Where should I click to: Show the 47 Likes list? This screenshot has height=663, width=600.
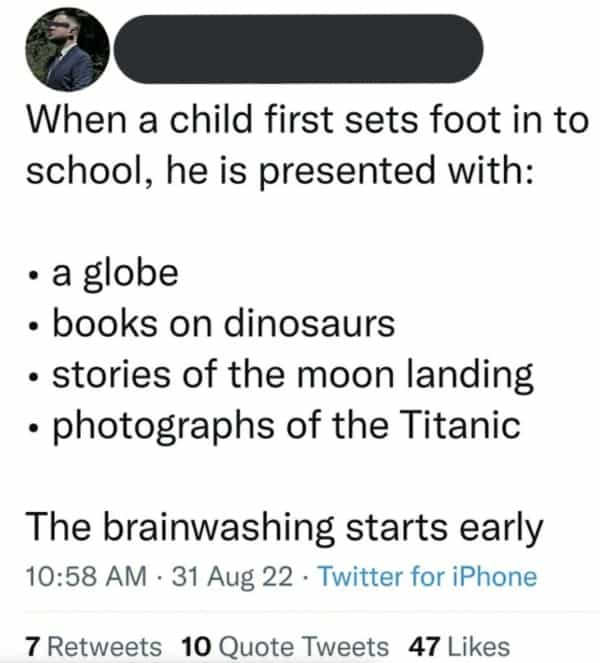pyautogui.click(x=459, y=646)
